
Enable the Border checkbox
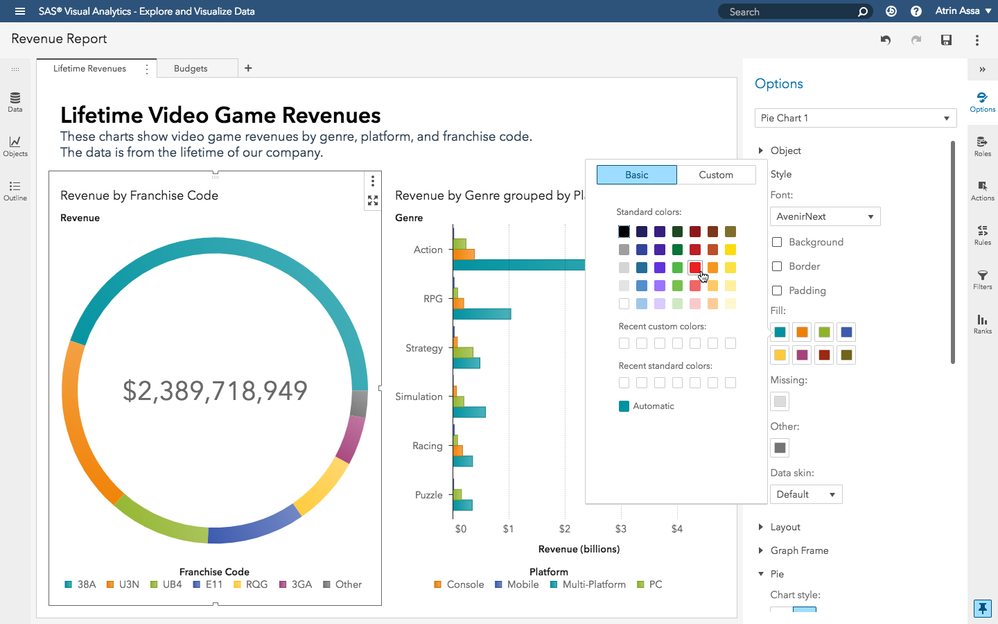tap(777, 266)
